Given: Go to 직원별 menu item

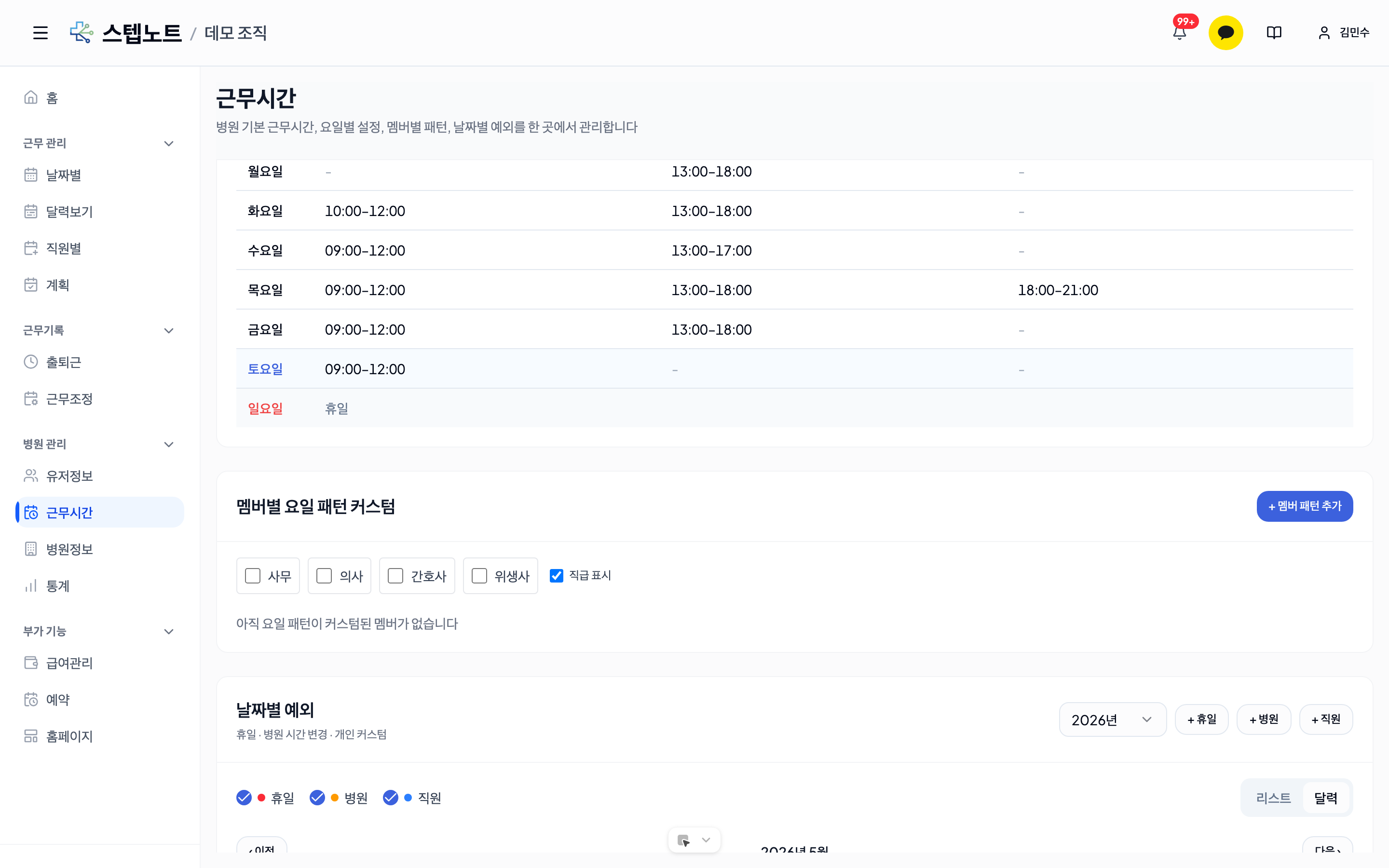Looking at the screenshot, I should point(63,248).
